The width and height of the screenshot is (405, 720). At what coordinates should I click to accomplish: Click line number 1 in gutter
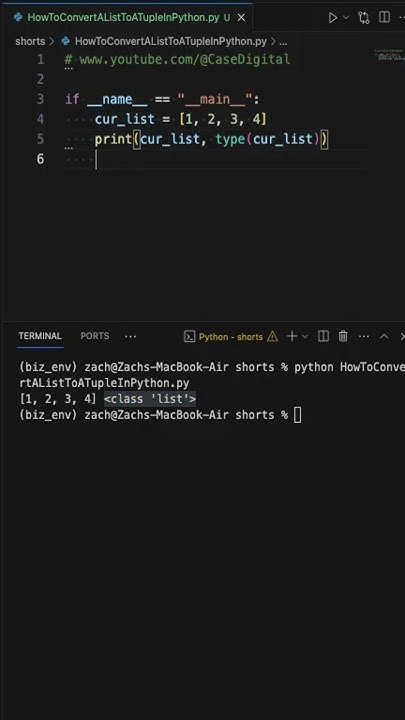(40, 60)
